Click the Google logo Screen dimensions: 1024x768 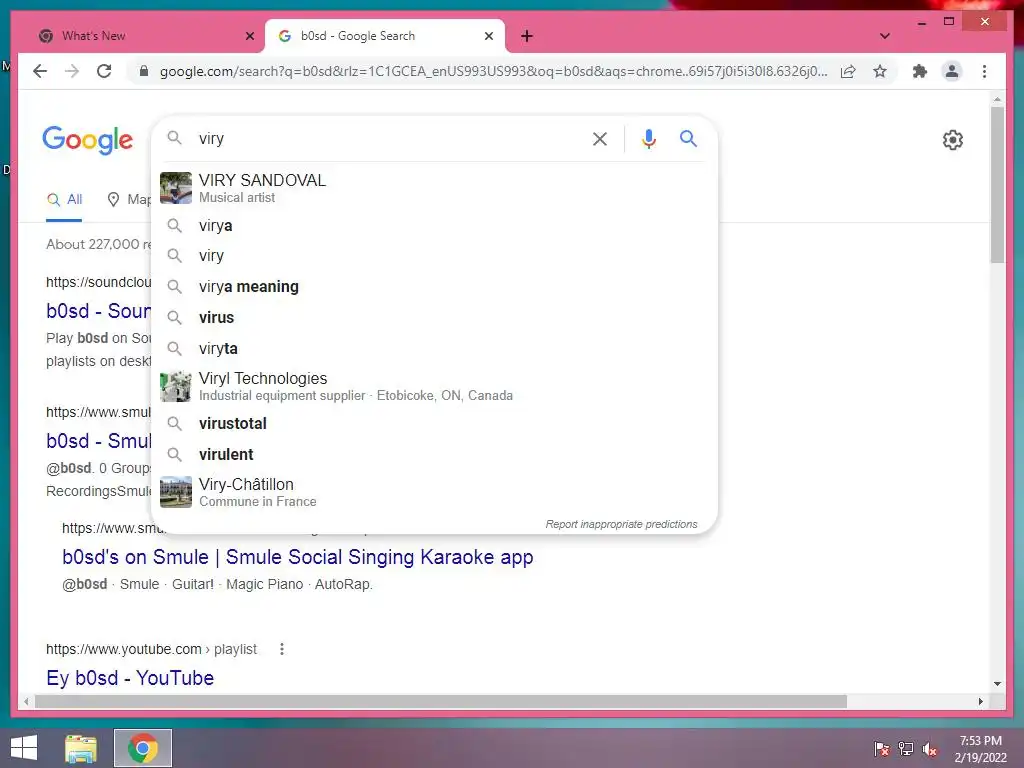pos(88,140)
